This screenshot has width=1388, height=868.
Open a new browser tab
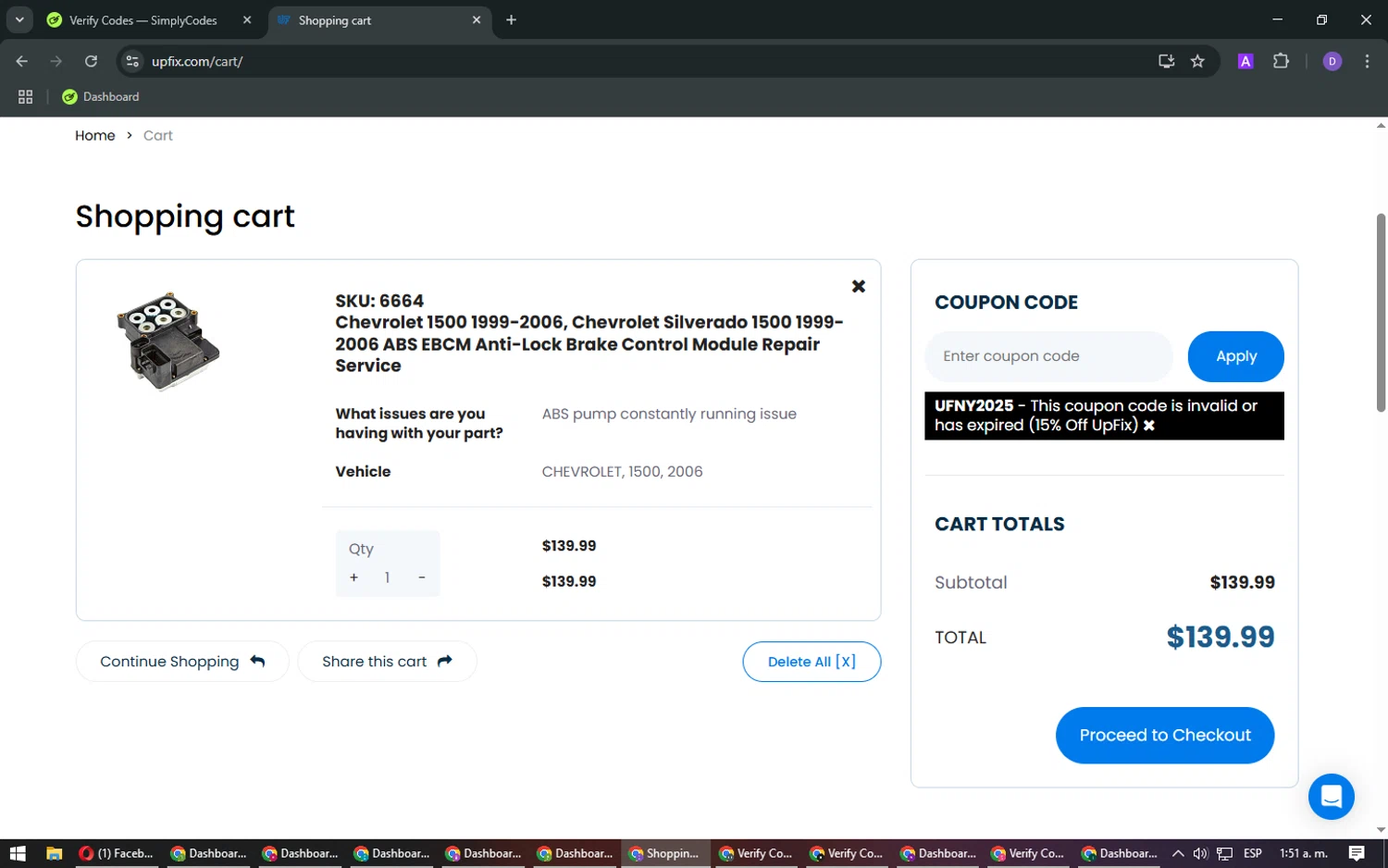pyautogui.click(x=511, y=20)
